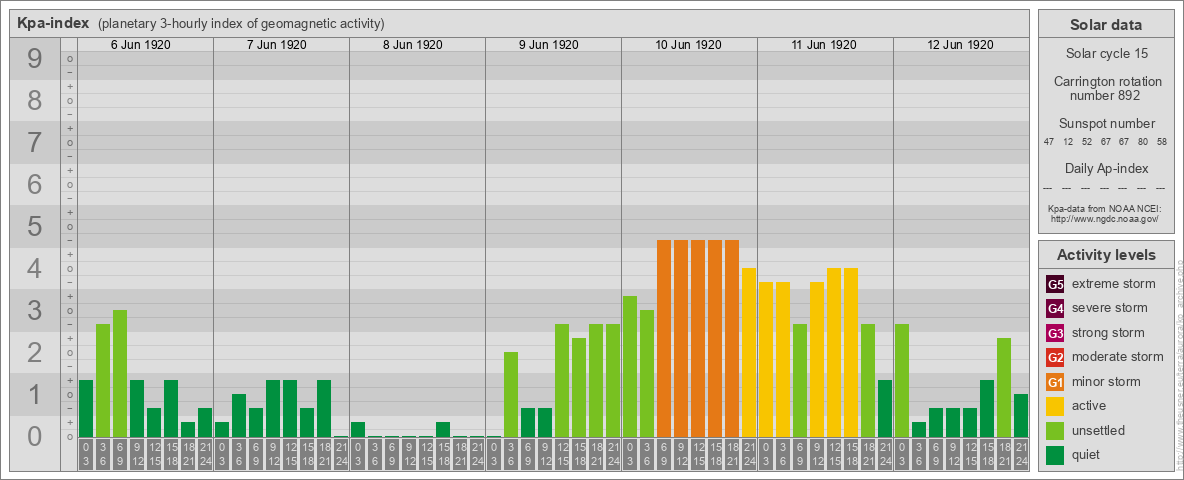Click the 'moderate storm' legend label
The image size is (1184, 480).
(x=1118, y=357)
